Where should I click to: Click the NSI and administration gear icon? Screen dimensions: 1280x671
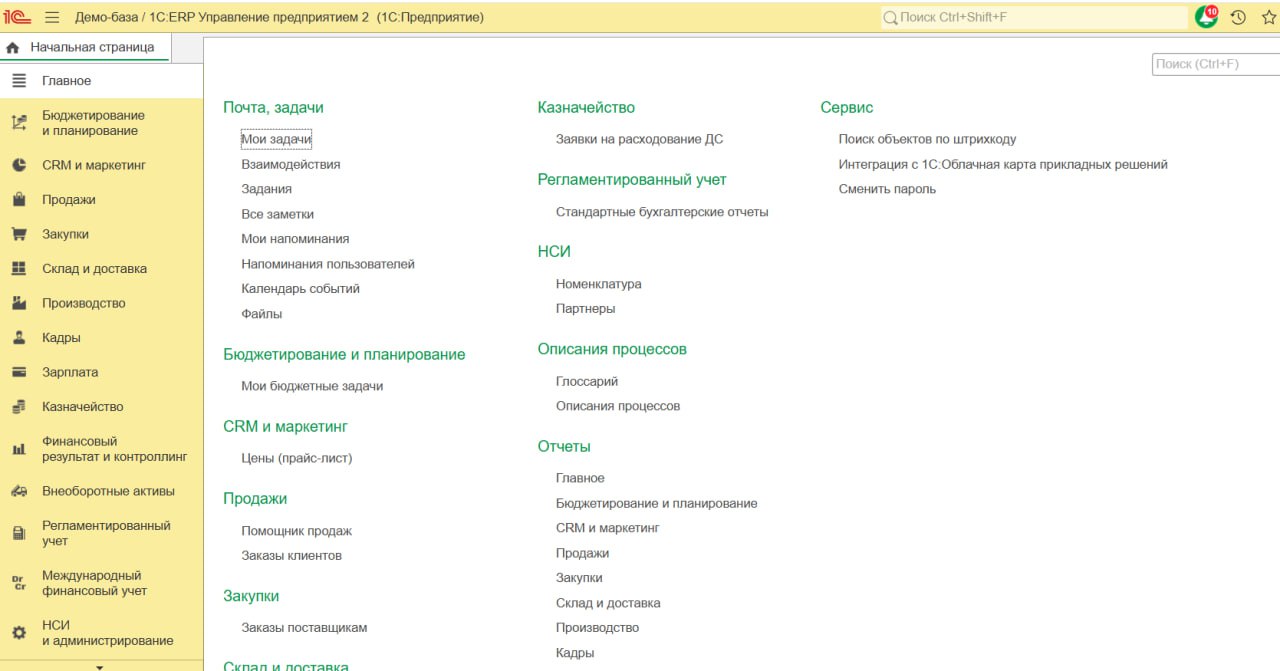click(x=18, y=633)
